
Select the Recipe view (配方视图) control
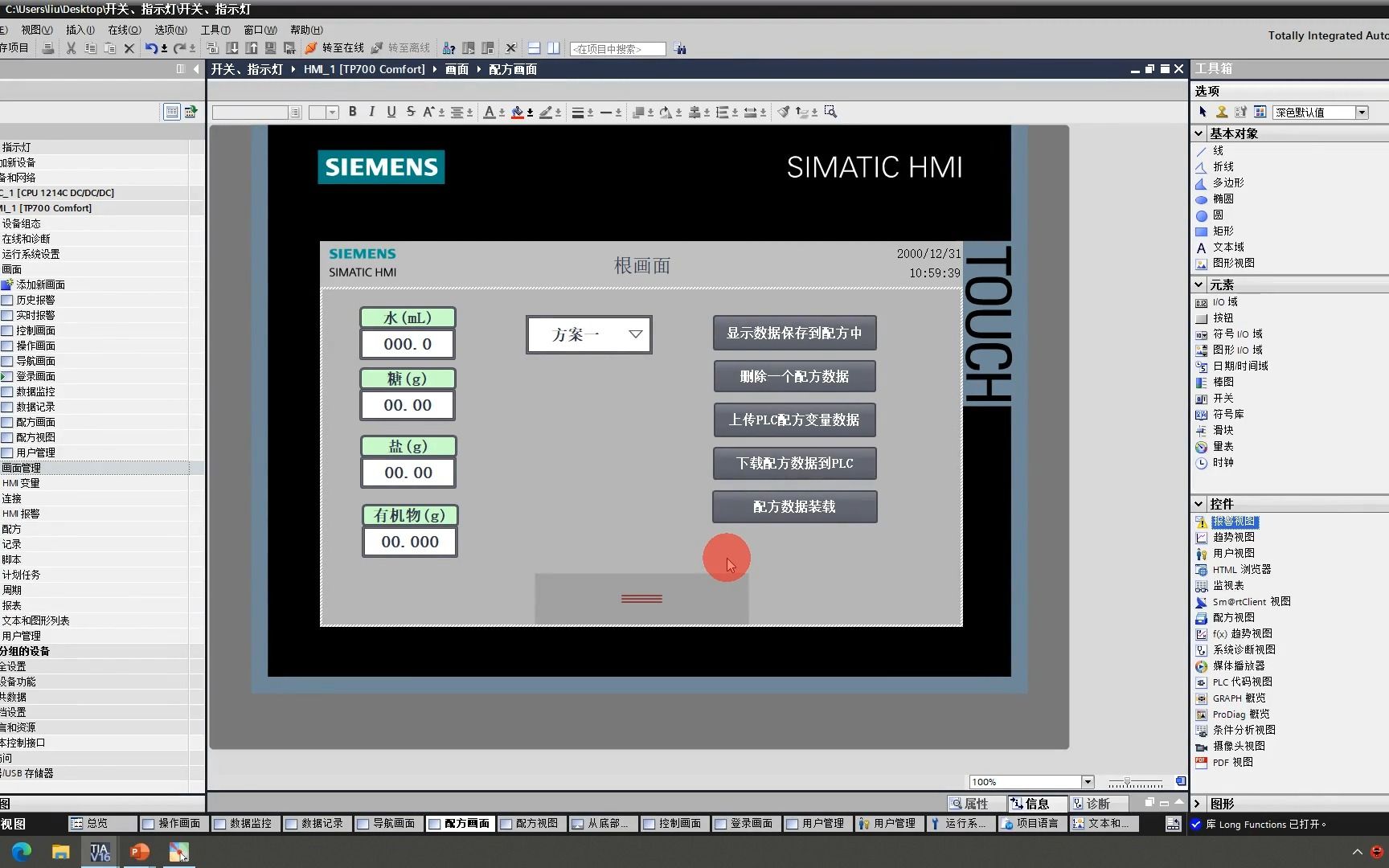[1225, 618]
